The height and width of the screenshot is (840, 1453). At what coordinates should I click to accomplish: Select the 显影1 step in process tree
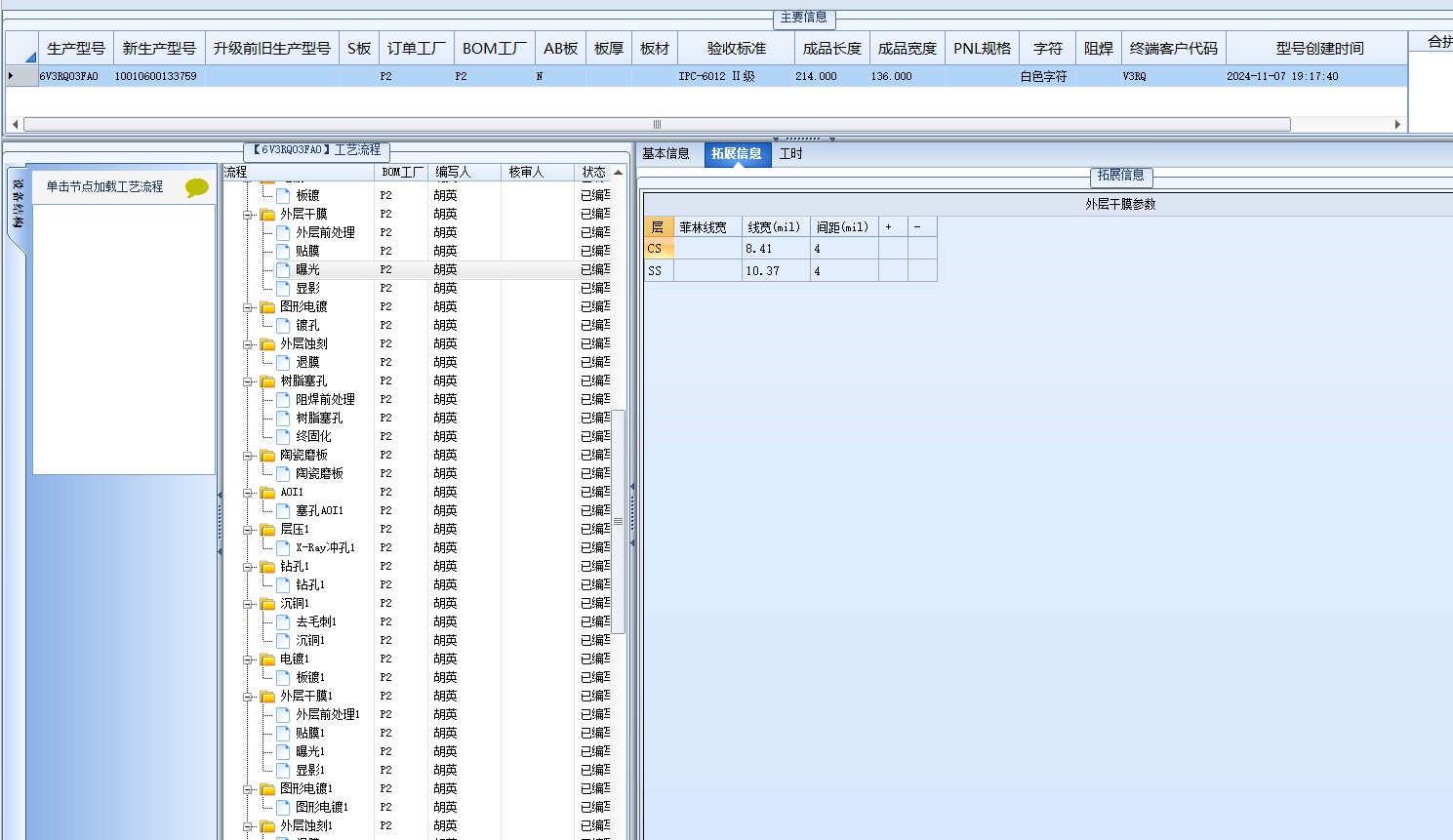pos(310,770)
